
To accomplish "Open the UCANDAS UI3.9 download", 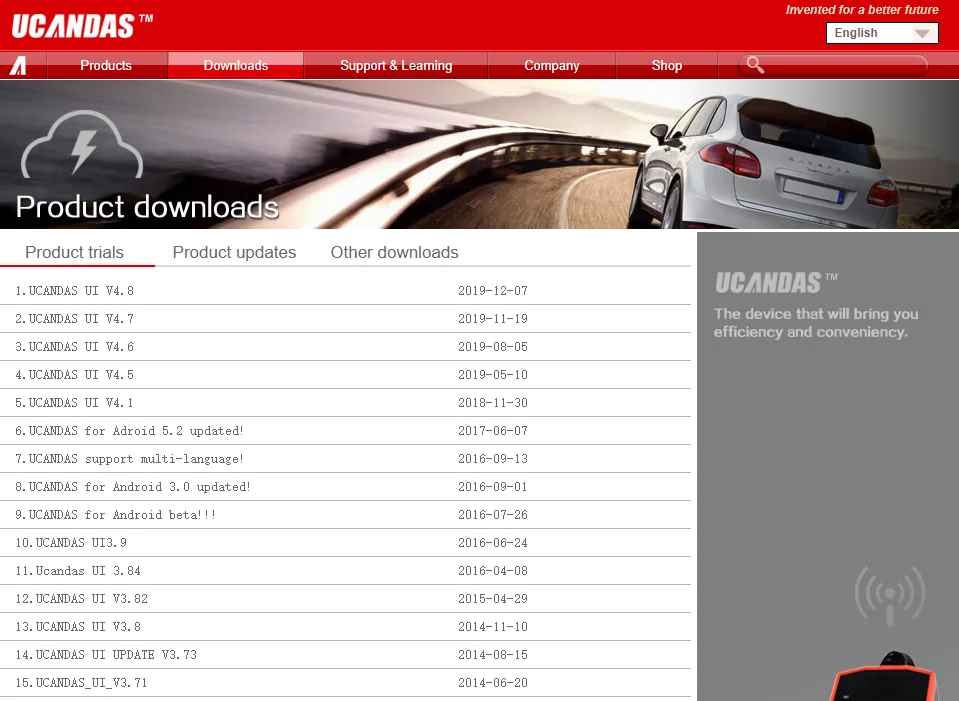I will pos(71,543).
